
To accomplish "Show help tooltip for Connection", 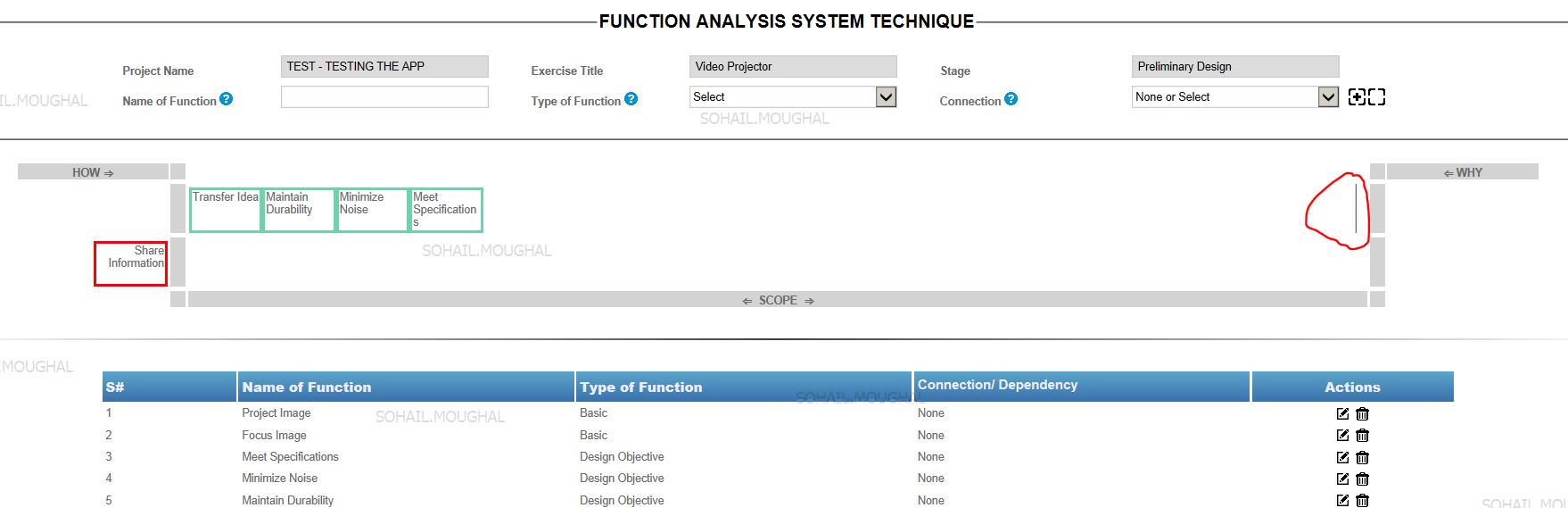I will pyautogui.click(x=1011, y=99).
